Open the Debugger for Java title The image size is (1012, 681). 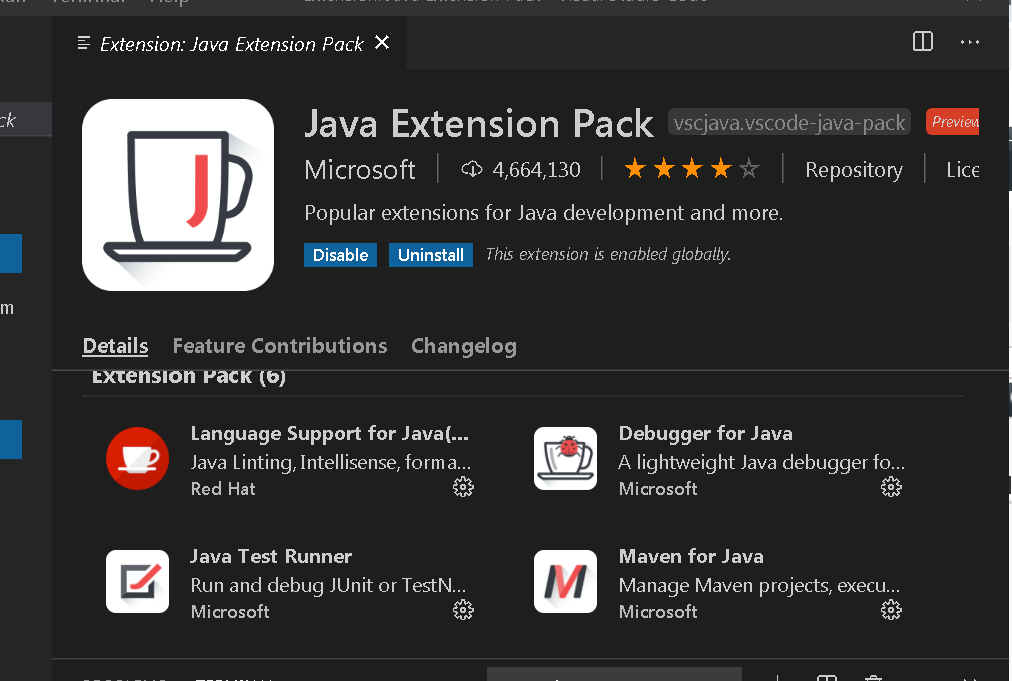pos(705,433)
